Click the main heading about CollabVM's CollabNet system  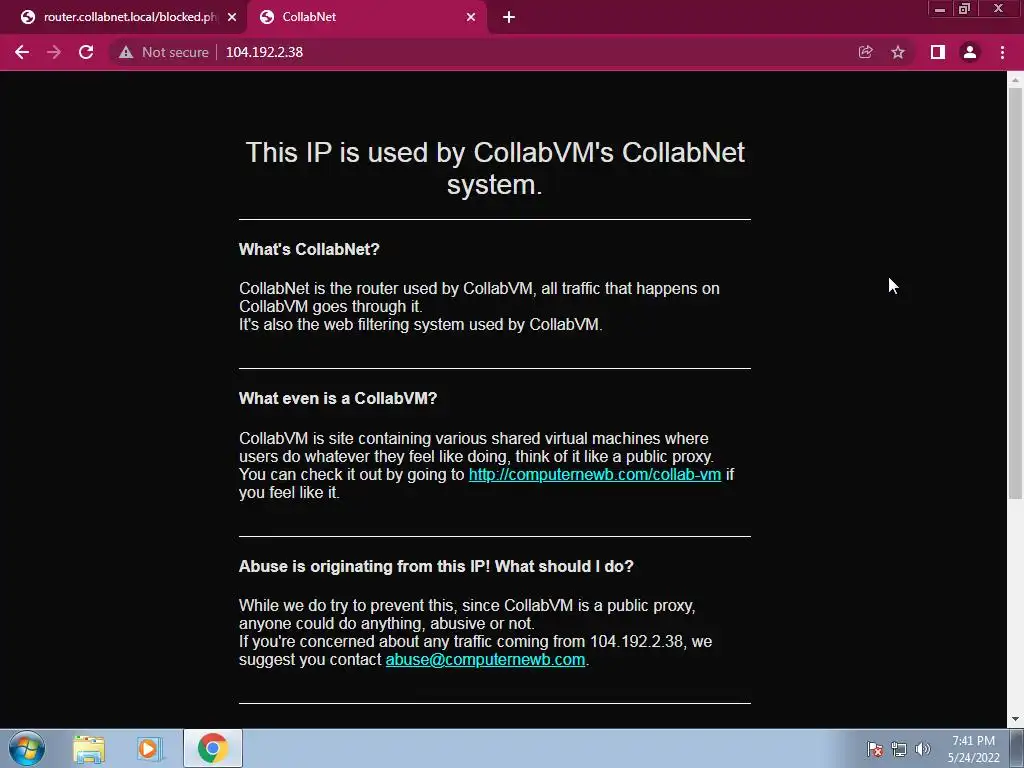tap(495, 168)
